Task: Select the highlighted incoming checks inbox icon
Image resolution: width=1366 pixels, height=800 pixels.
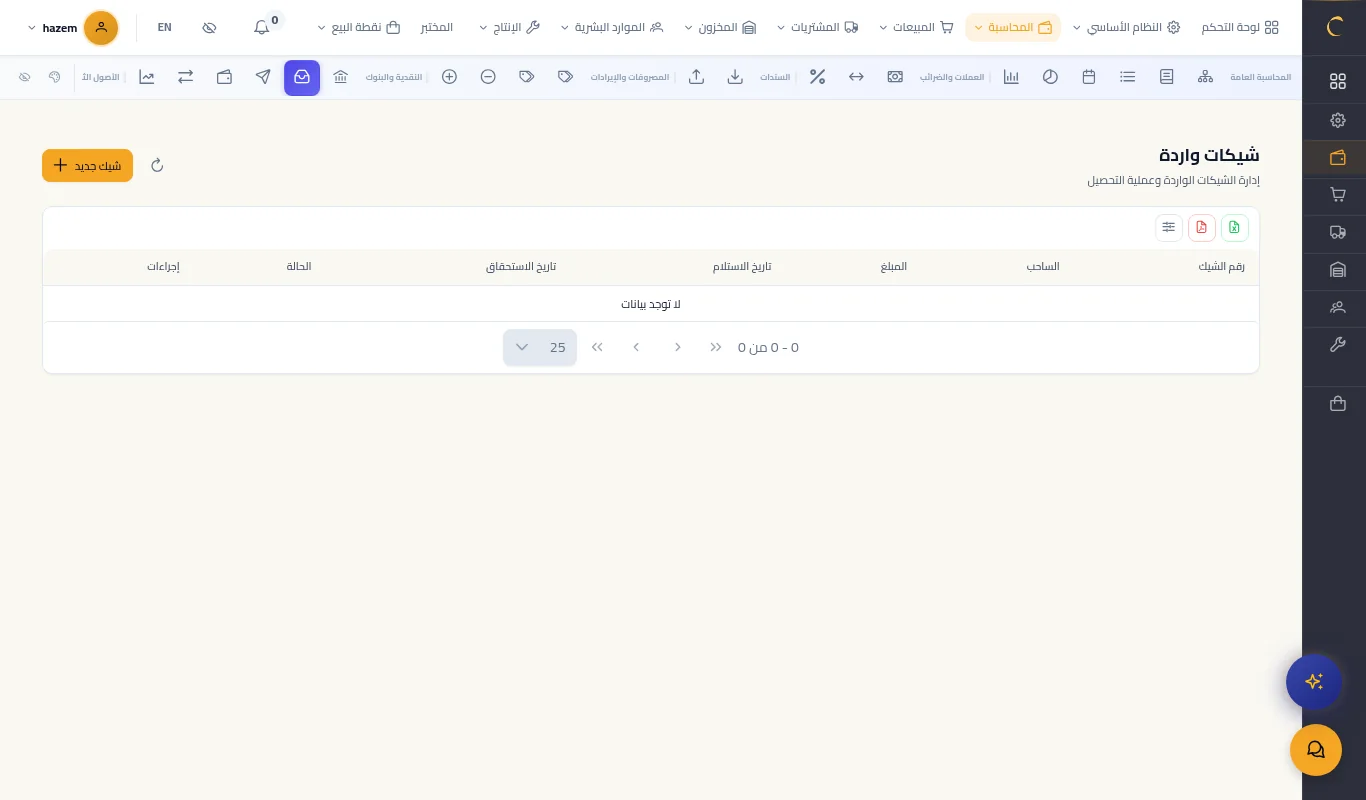Action: click(302, 77)
